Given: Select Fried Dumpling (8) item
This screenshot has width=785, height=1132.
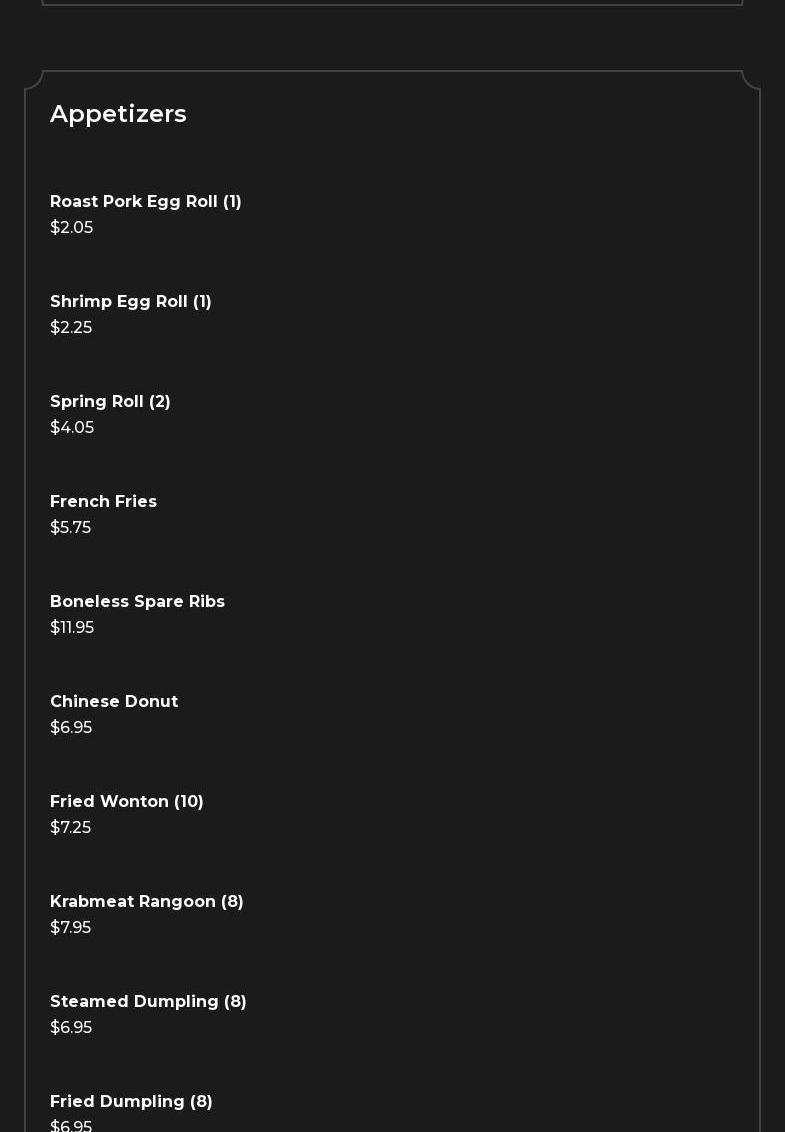Looking at the screenshot, I should pos(131,1102).
